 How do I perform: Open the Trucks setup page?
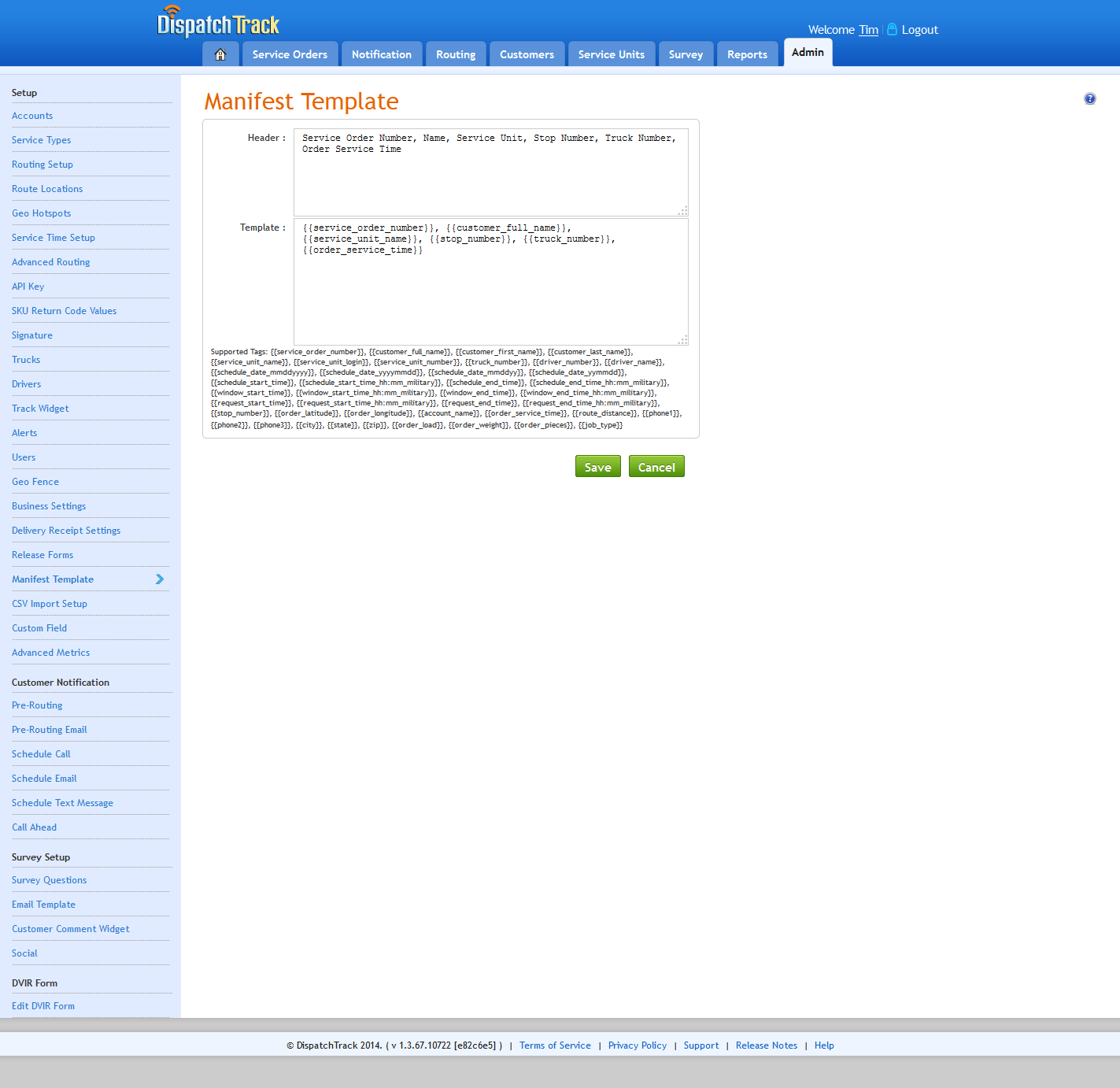click(x=26, y=359)
